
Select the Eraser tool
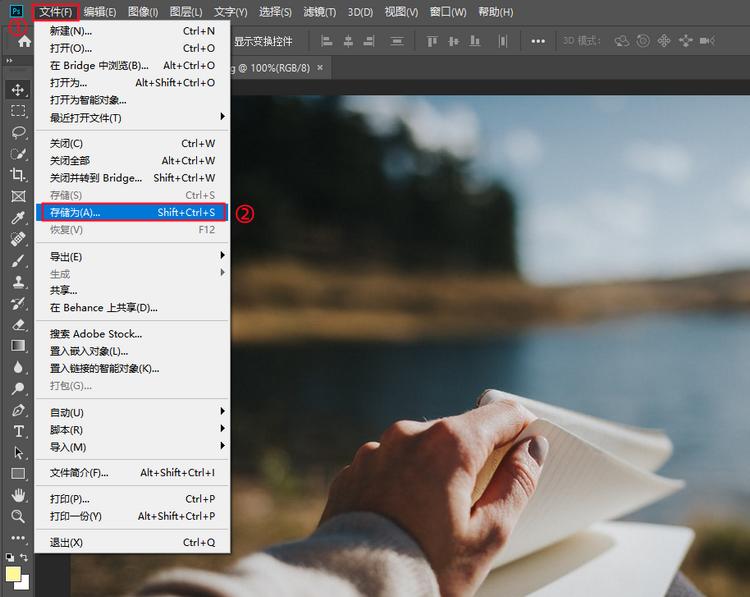18,324
